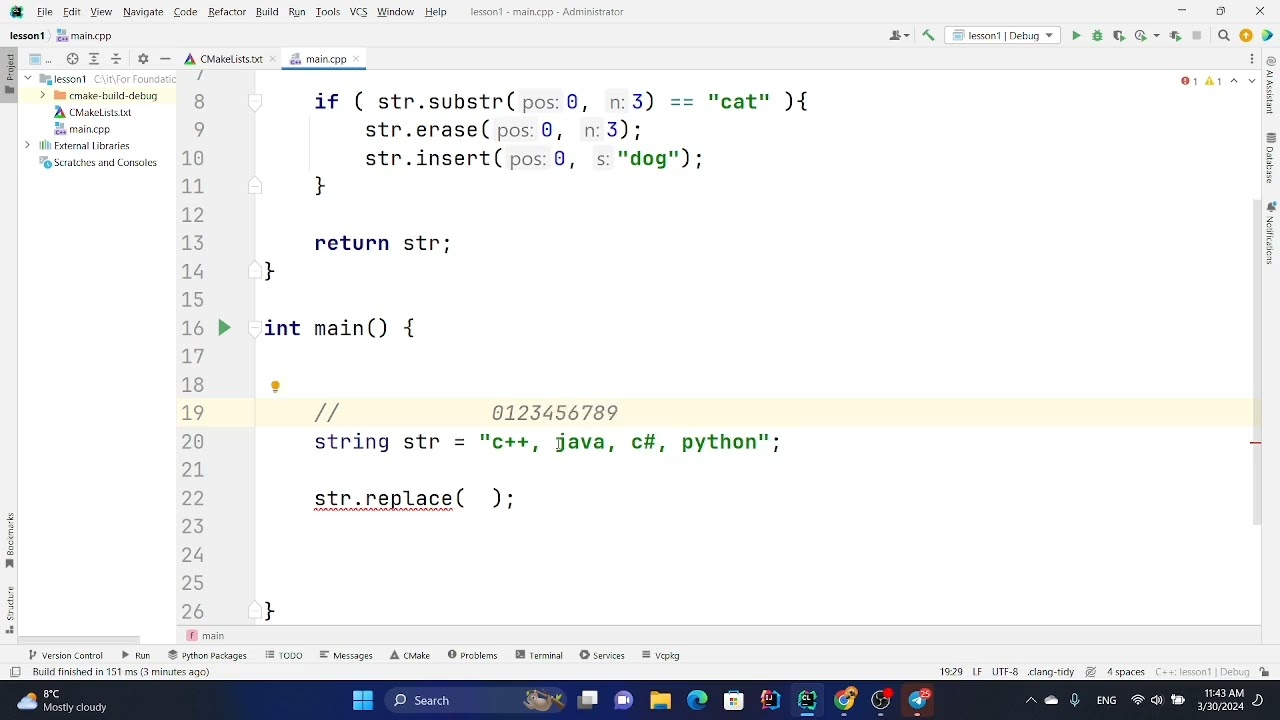Click Expand All in Project panel
This screenshot has height=720, width=1280.
tap(94, 59)
